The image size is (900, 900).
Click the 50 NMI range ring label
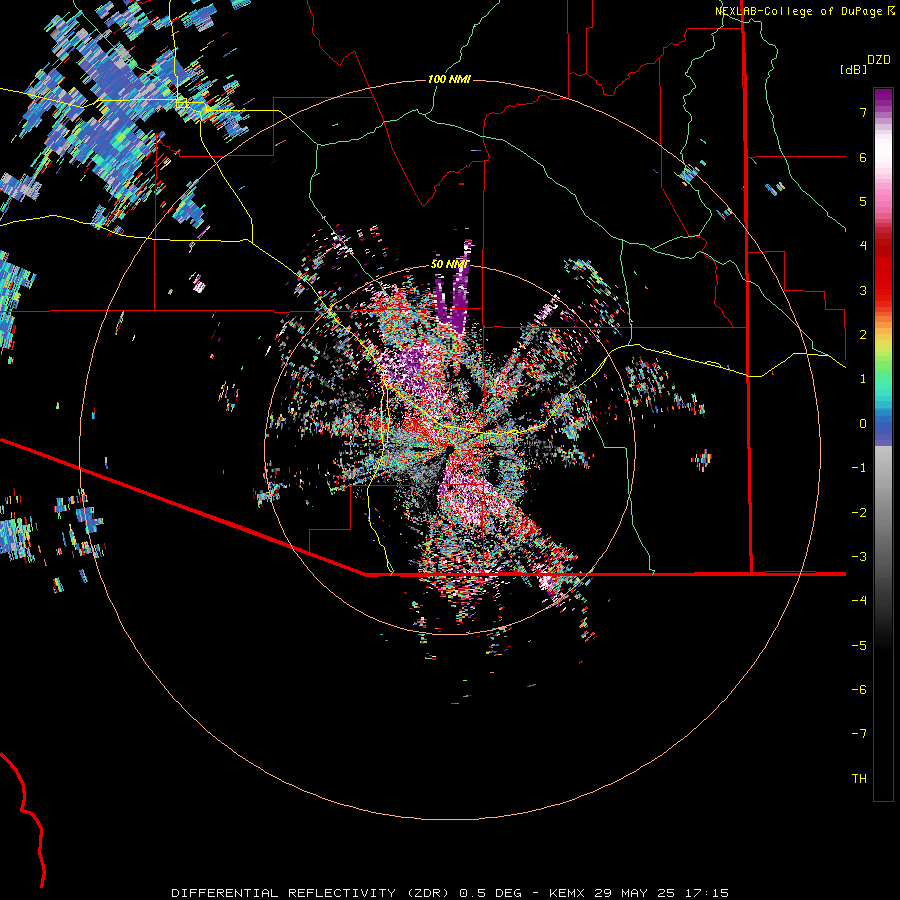[x=449, y=264]
